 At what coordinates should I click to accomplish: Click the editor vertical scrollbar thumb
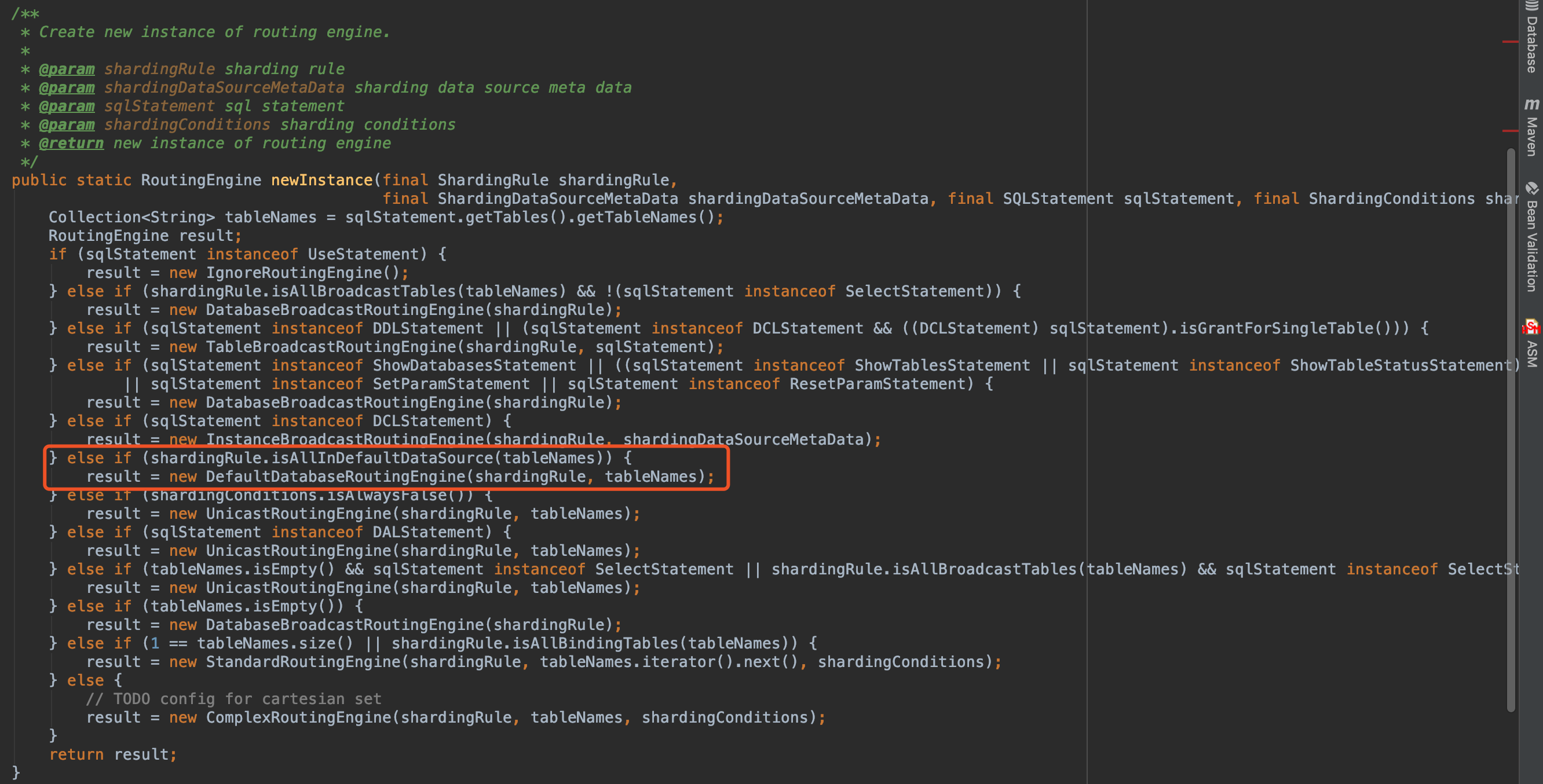pyautogui.click(x=1511, y=430)
